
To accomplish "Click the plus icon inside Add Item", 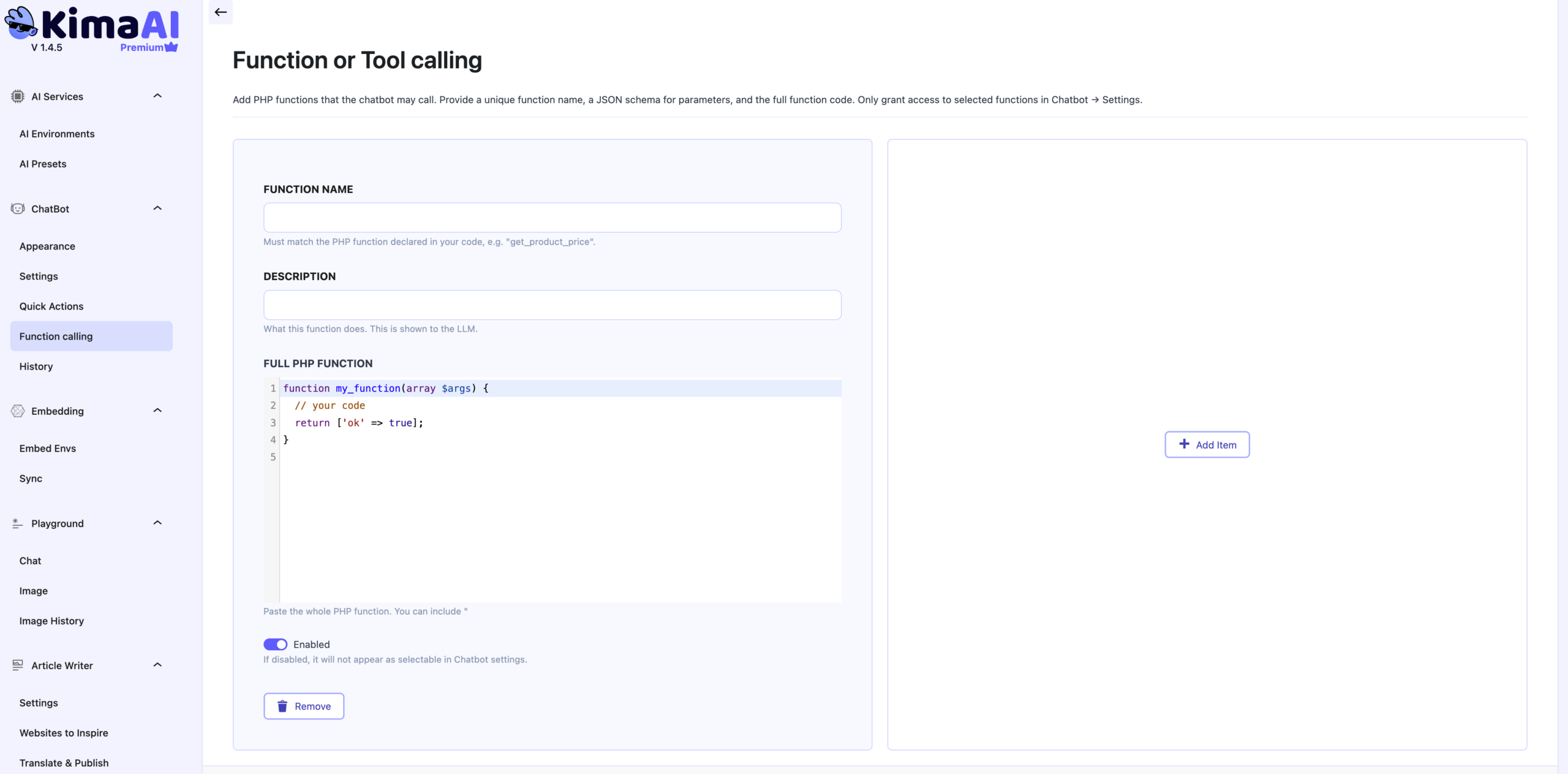I will [1185, 444].
